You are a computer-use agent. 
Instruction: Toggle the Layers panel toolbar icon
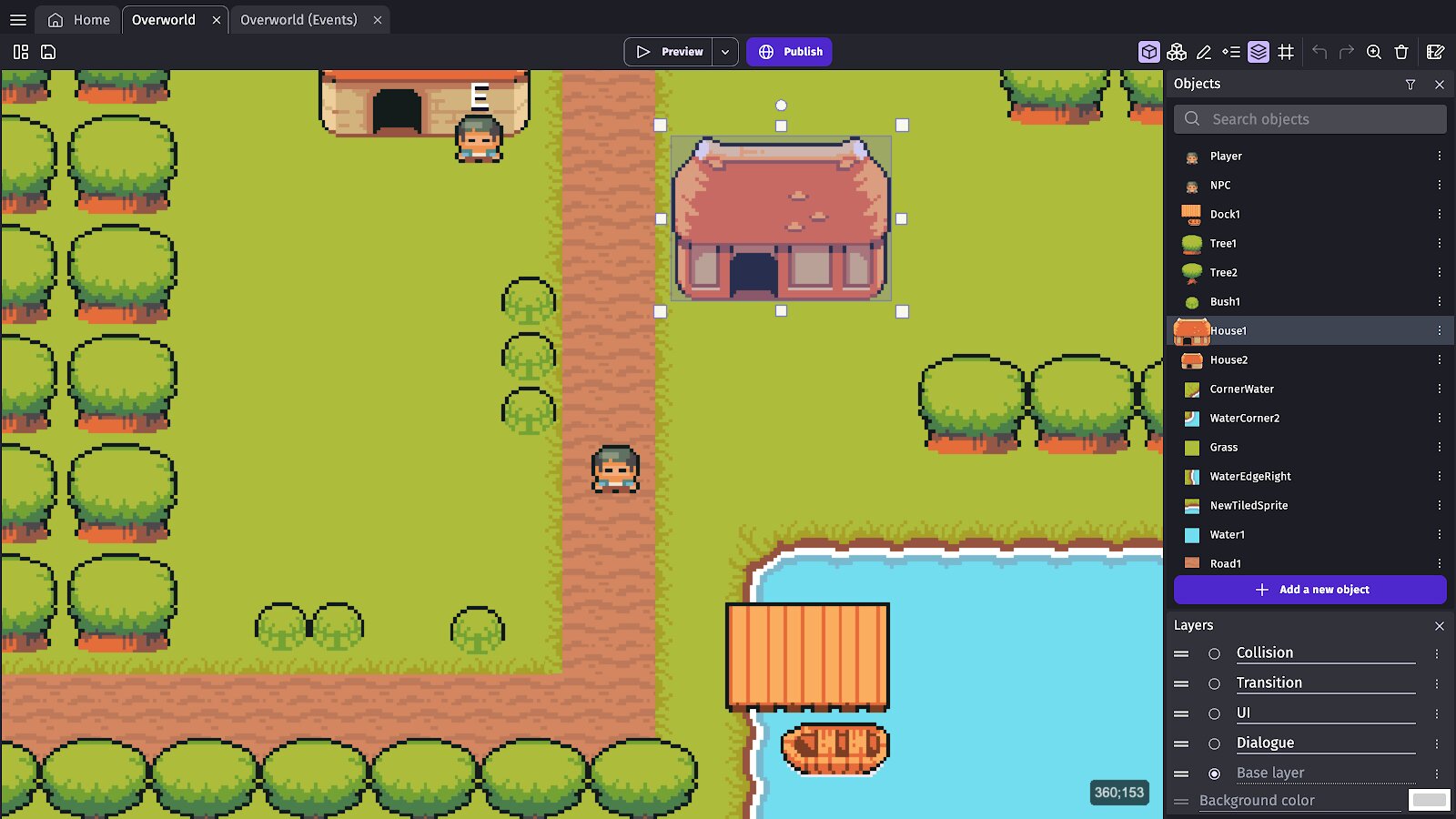pyautogui.click(x=1259, y=52)
